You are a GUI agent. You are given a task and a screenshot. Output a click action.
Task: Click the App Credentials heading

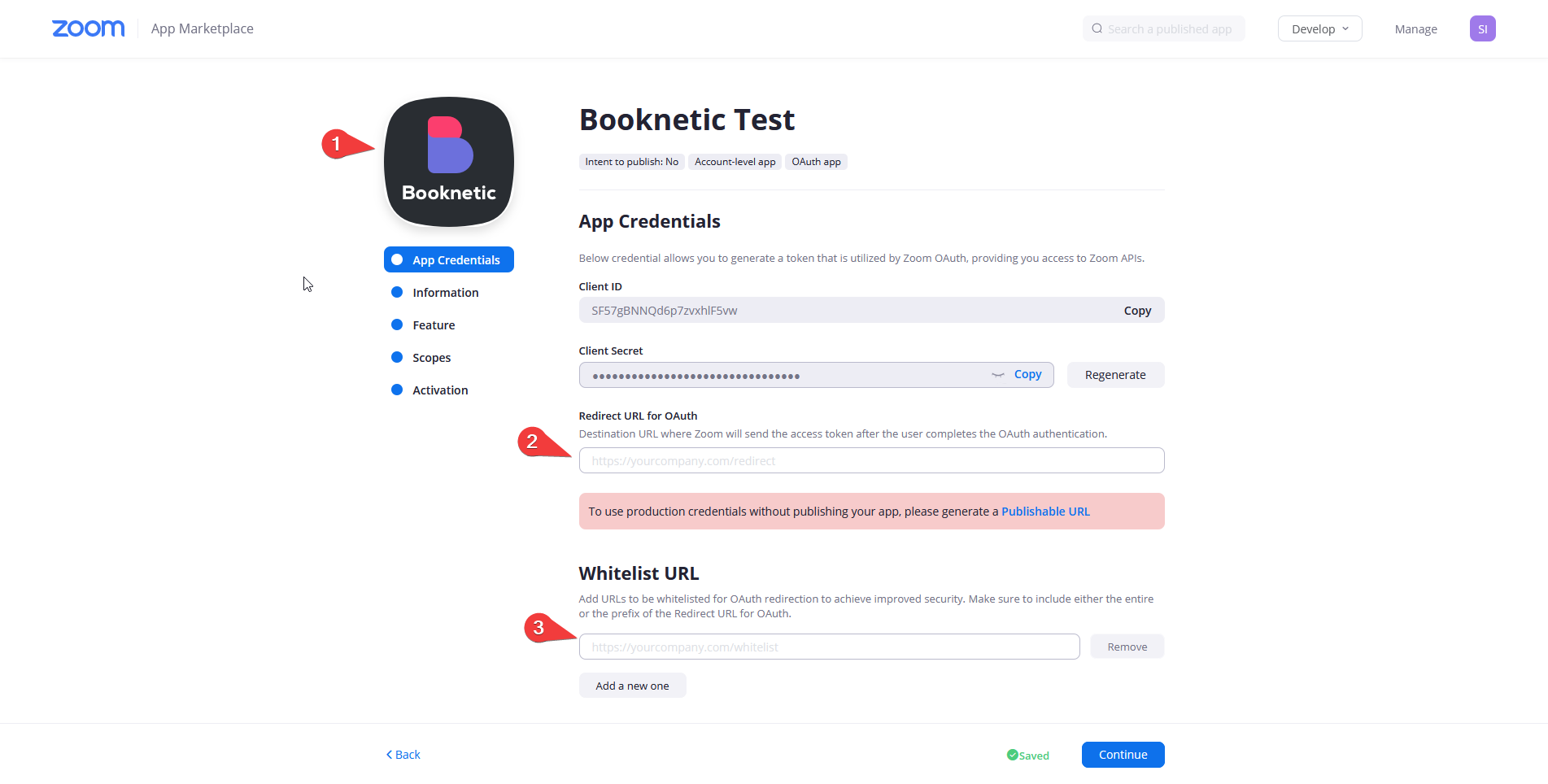649,221
